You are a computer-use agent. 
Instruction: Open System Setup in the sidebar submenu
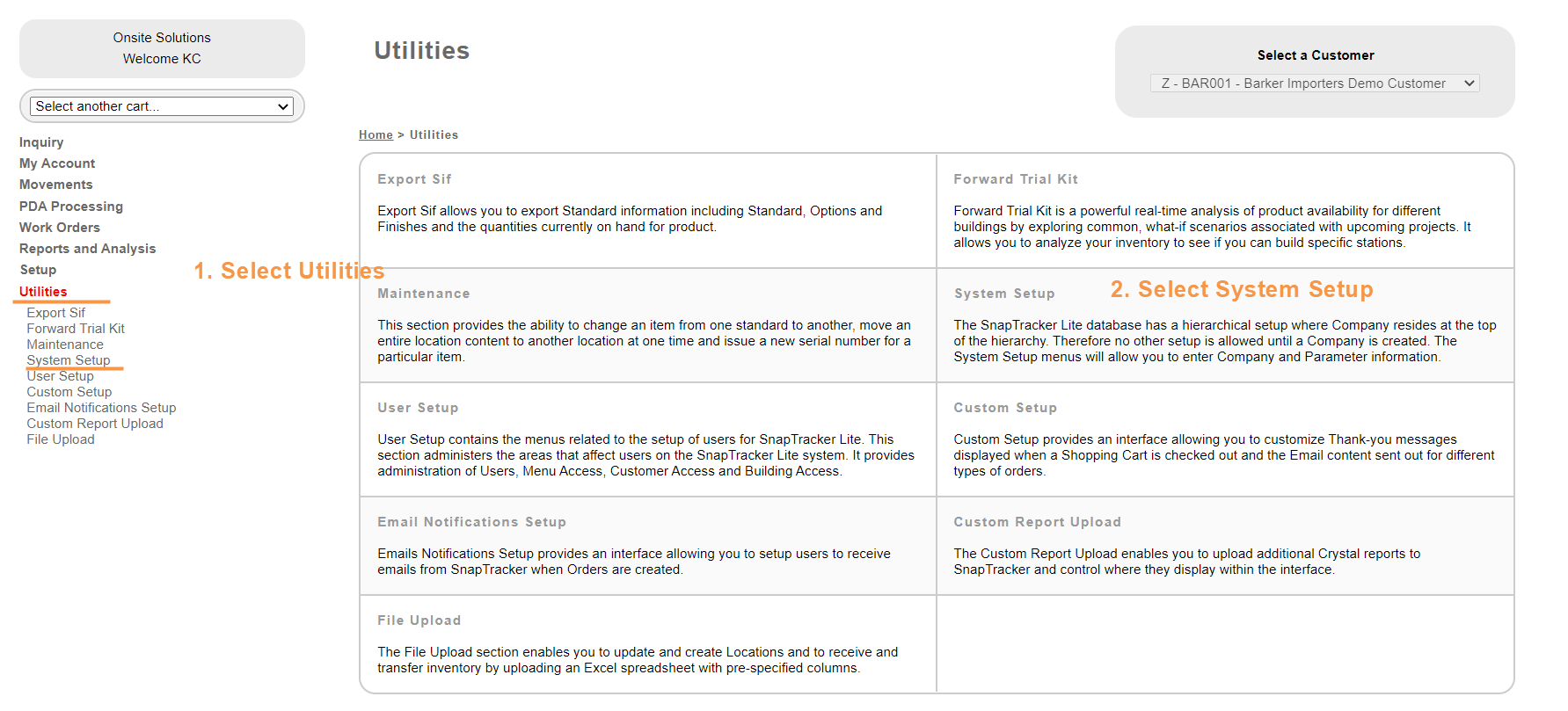(x=69, y=360)
